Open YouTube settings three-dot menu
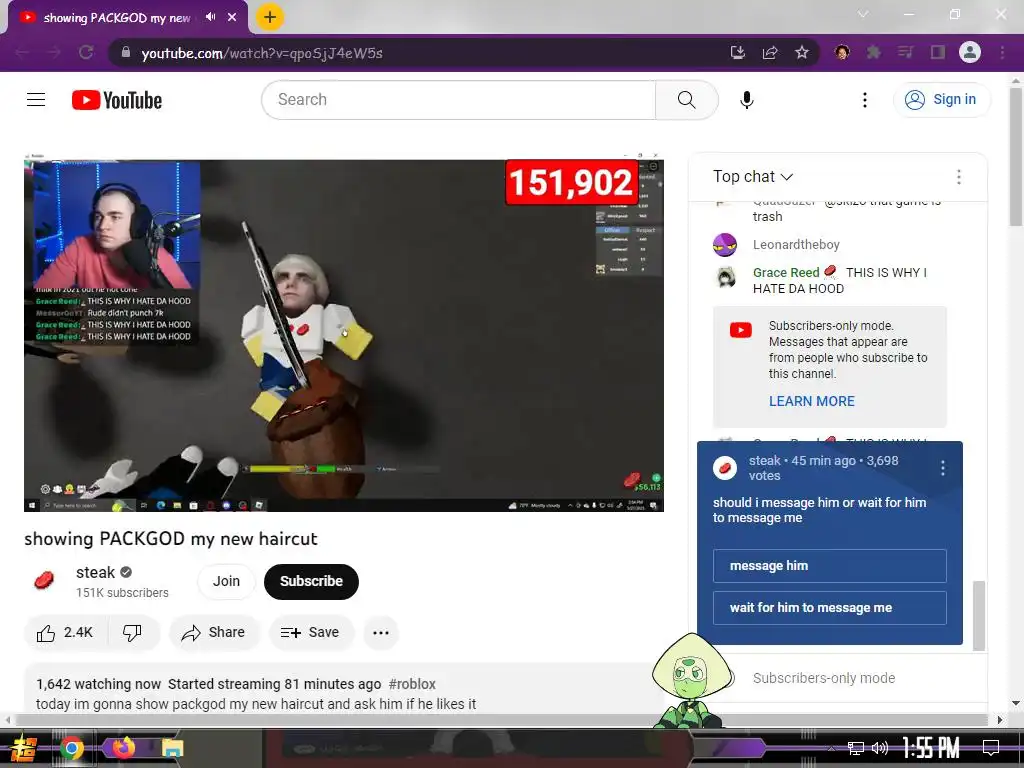The height and width of the screenshot is (768, 1024). click(865, 100)
